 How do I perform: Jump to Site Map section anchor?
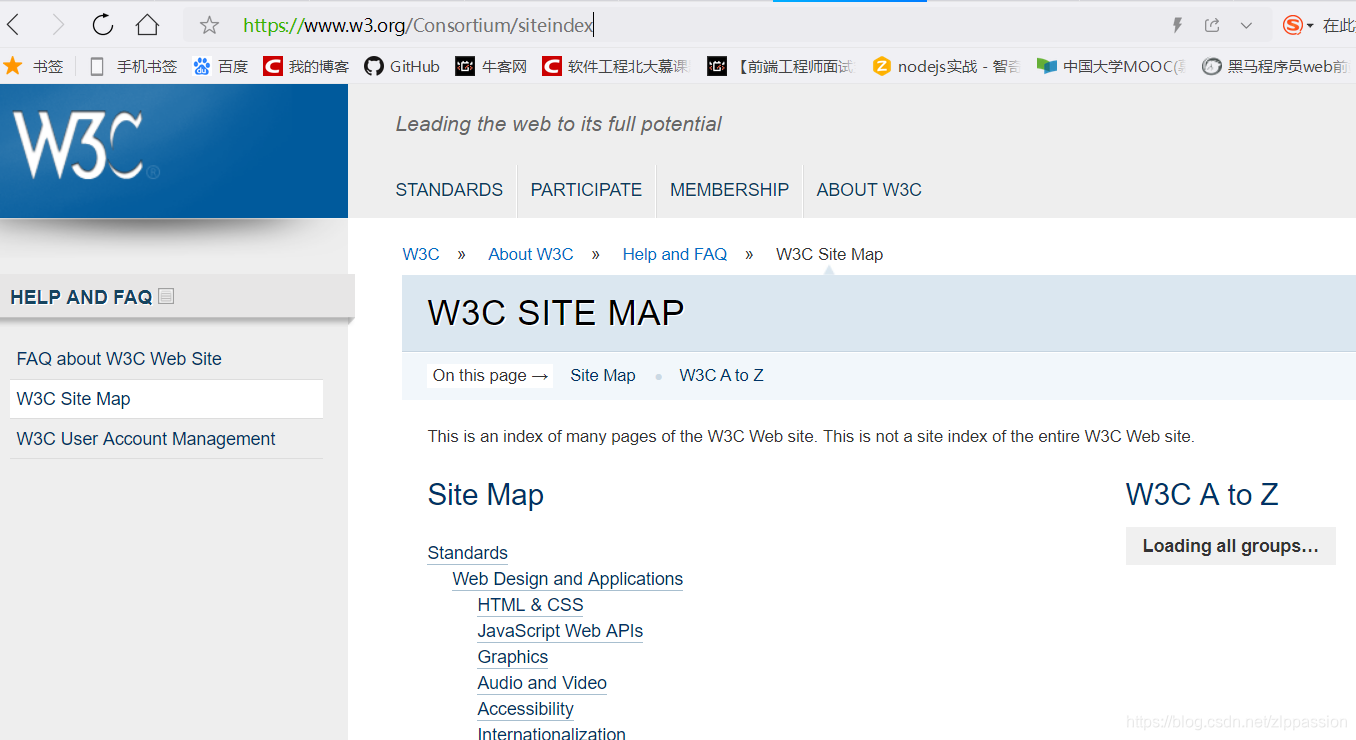click(603, 376)
